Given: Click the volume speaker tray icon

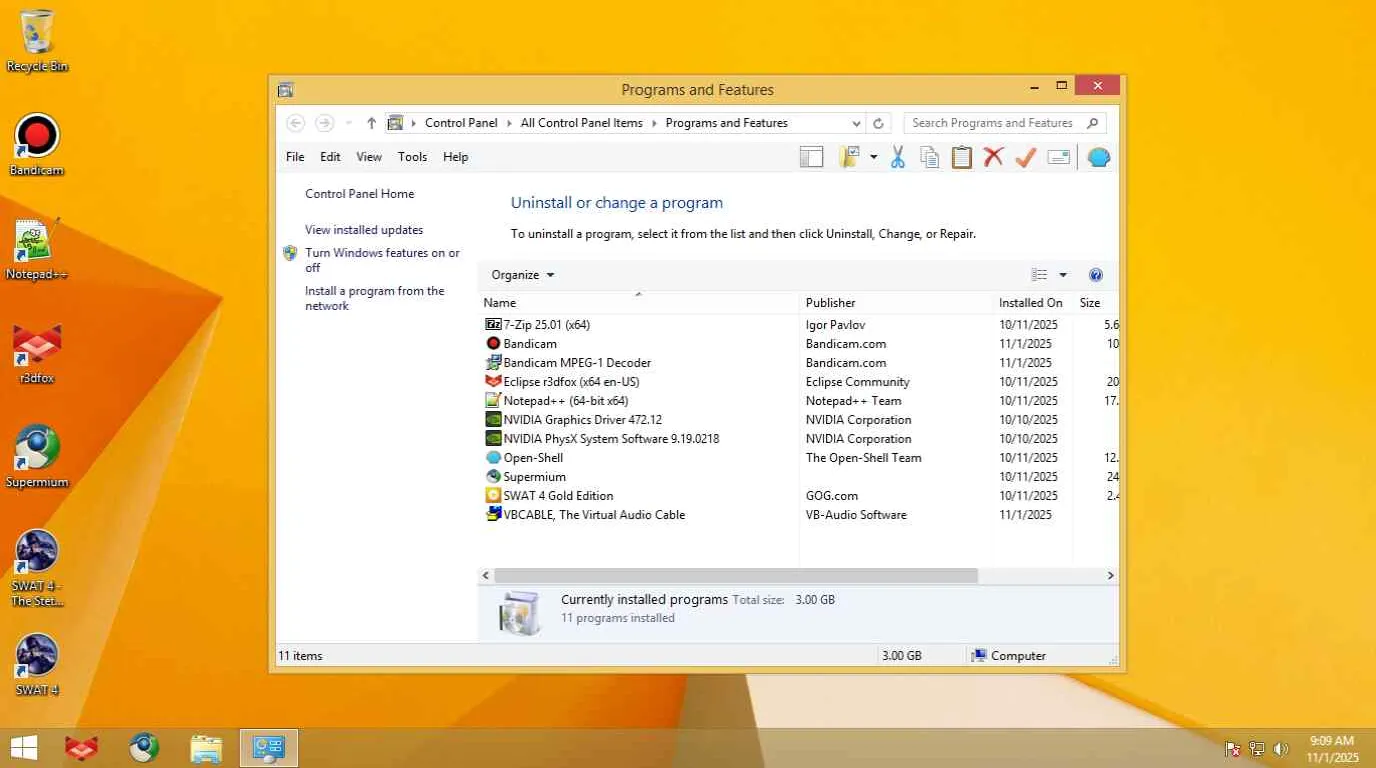Looking at the screenshot, I should 1281,748.
